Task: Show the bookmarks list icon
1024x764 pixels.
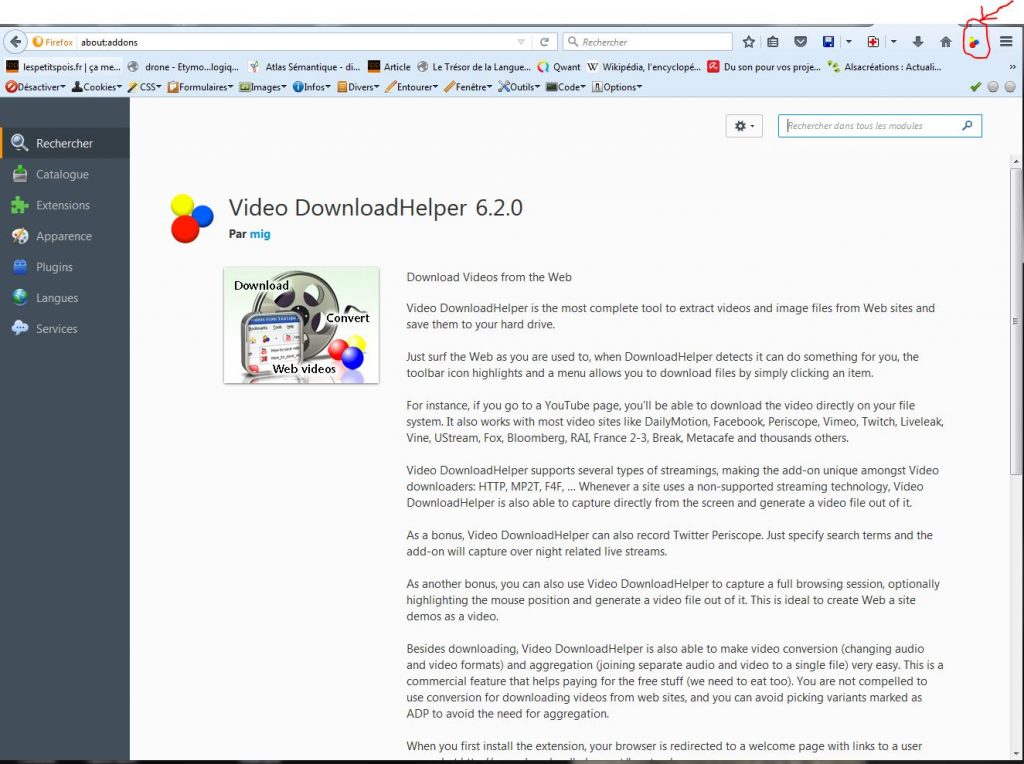Action: pos(773,42)
